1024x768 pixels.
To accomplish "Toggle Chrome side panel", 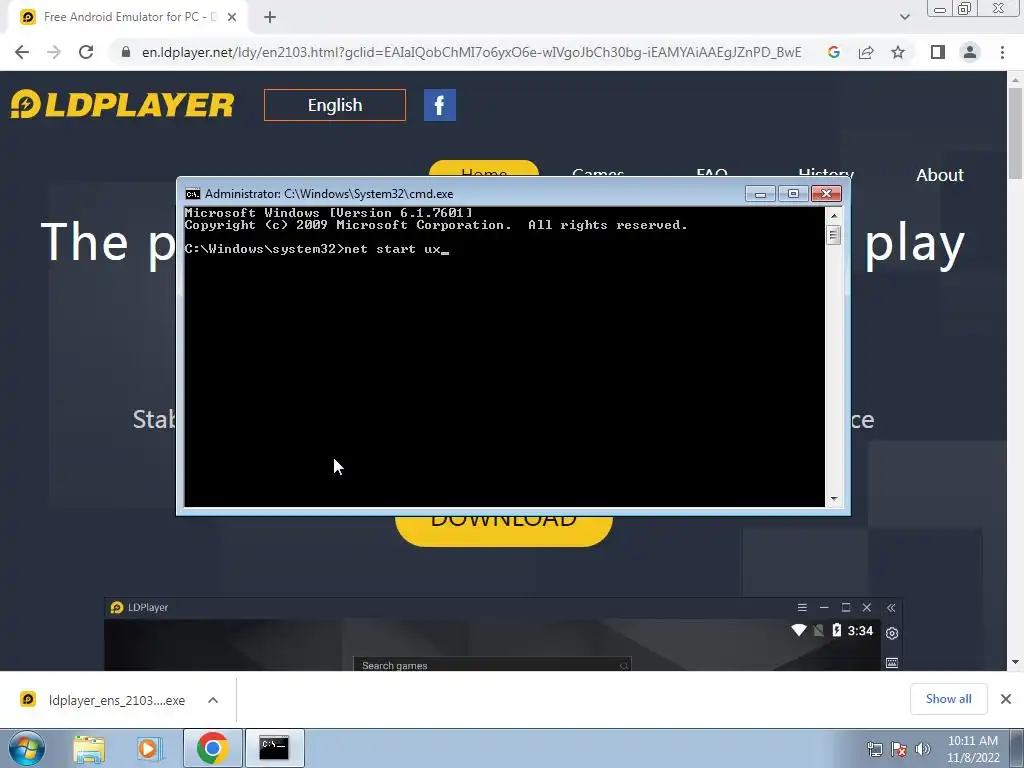I will click(938, 52).
